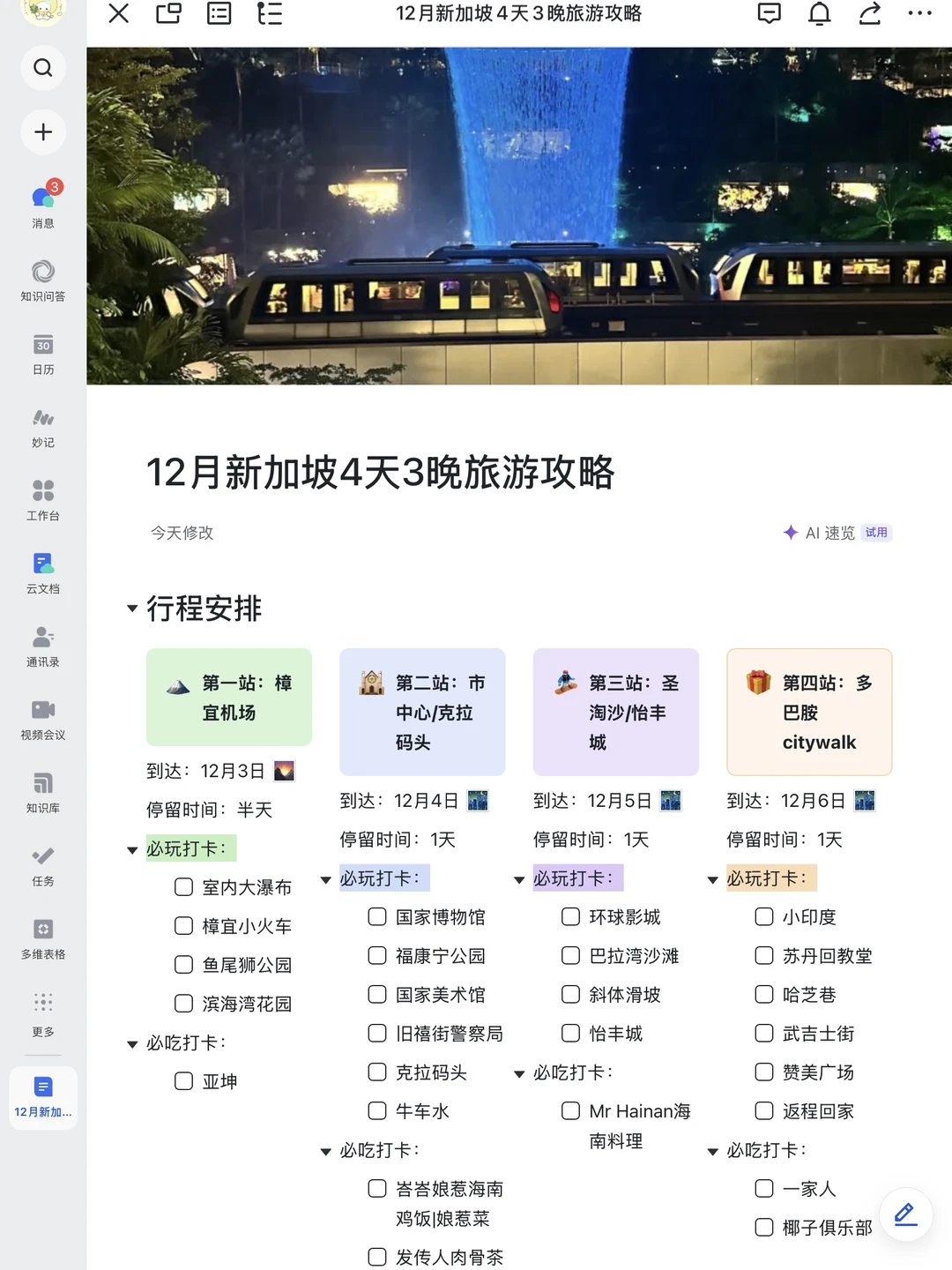This screenshot has width=952, height=1270.
Task: Tap the floating edit pencil button
Action: point(904,1214)
